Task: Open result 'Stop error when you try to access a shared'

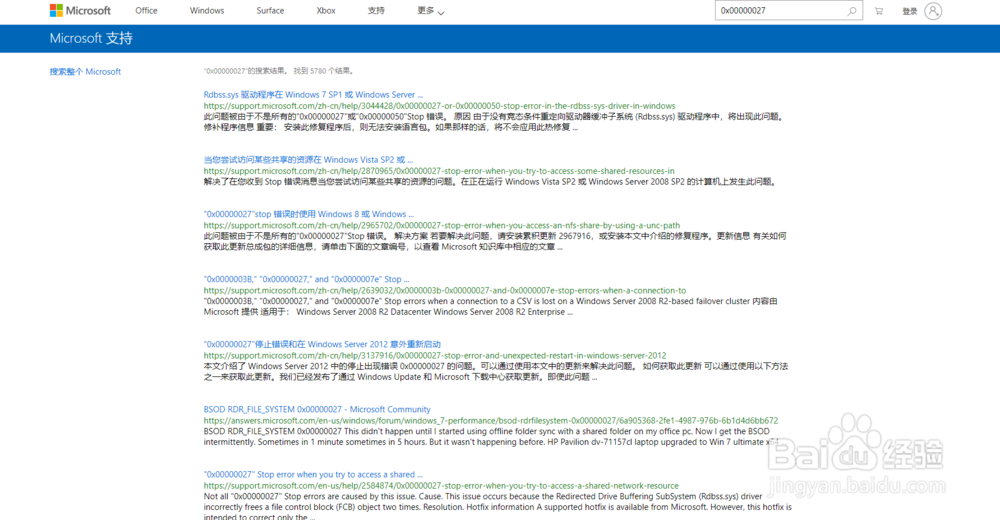Action: (313, 474)
